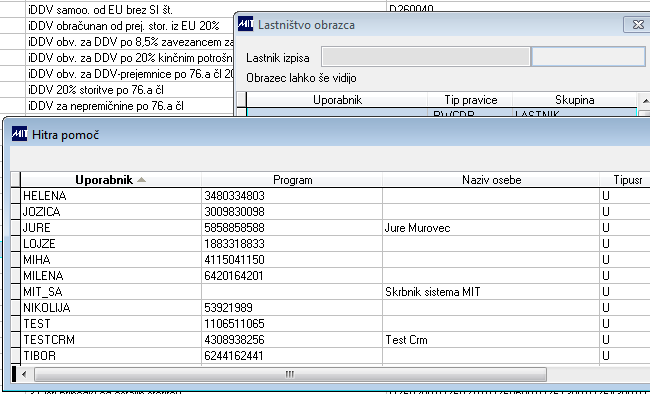Select user JOZICA in the list
650x394 pixels.
pyautogui.click(x=41, y=212)
